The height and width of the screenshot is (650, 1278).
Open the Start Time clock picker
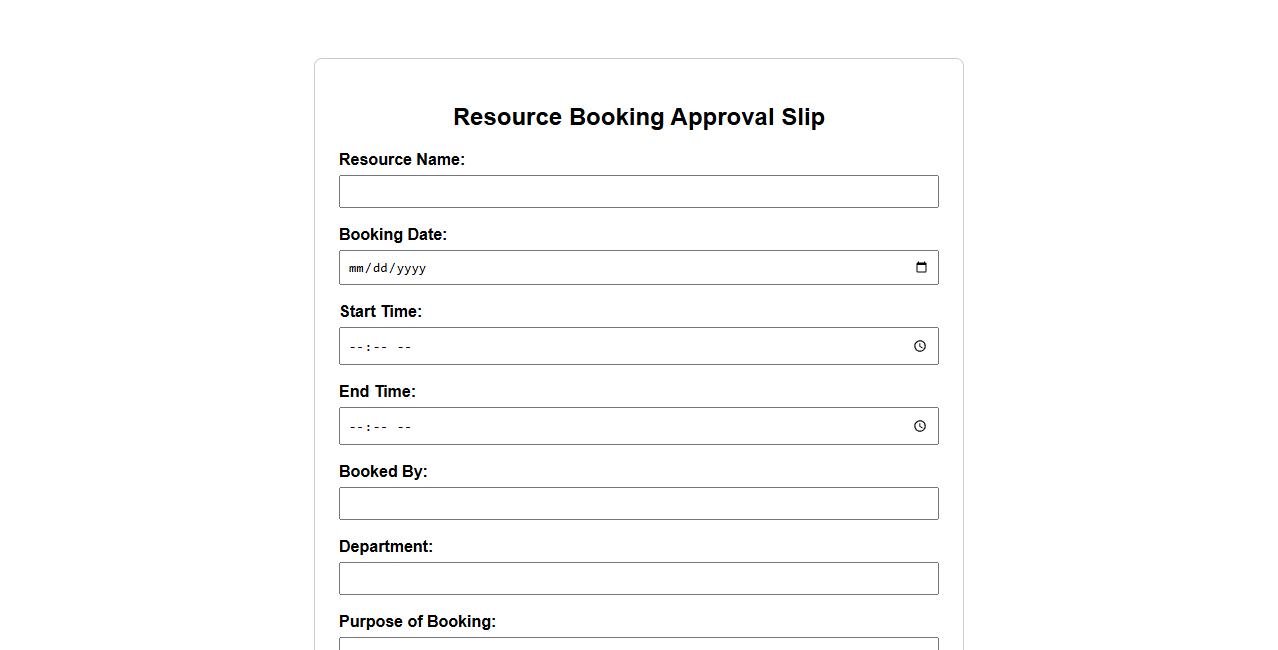coord(920,346)
